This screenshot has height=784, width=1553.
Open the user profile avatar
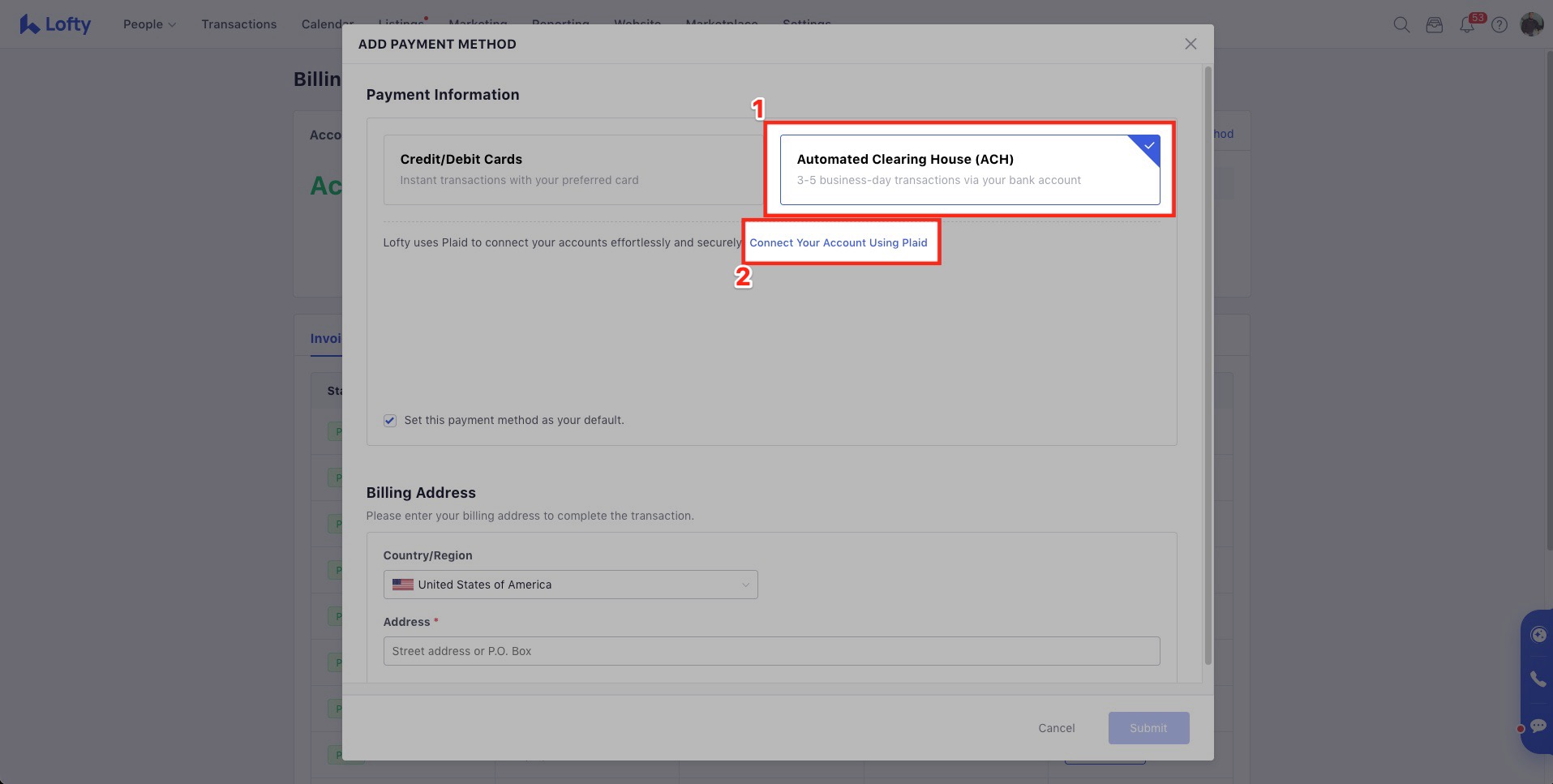1531,24
